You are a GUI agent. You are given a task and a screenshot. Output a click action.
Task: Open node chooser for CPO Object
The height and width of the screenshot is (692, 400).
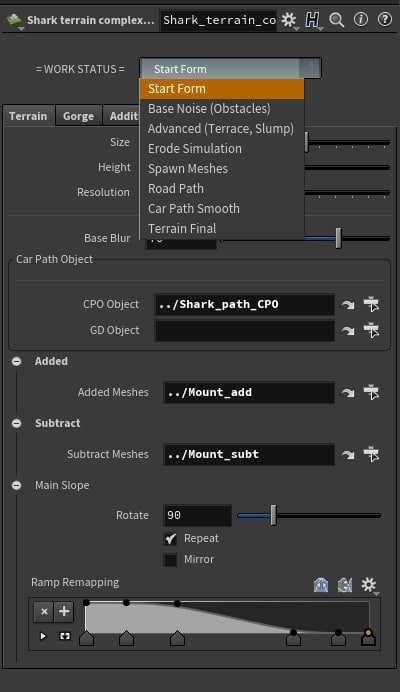[x=371, y=305]
